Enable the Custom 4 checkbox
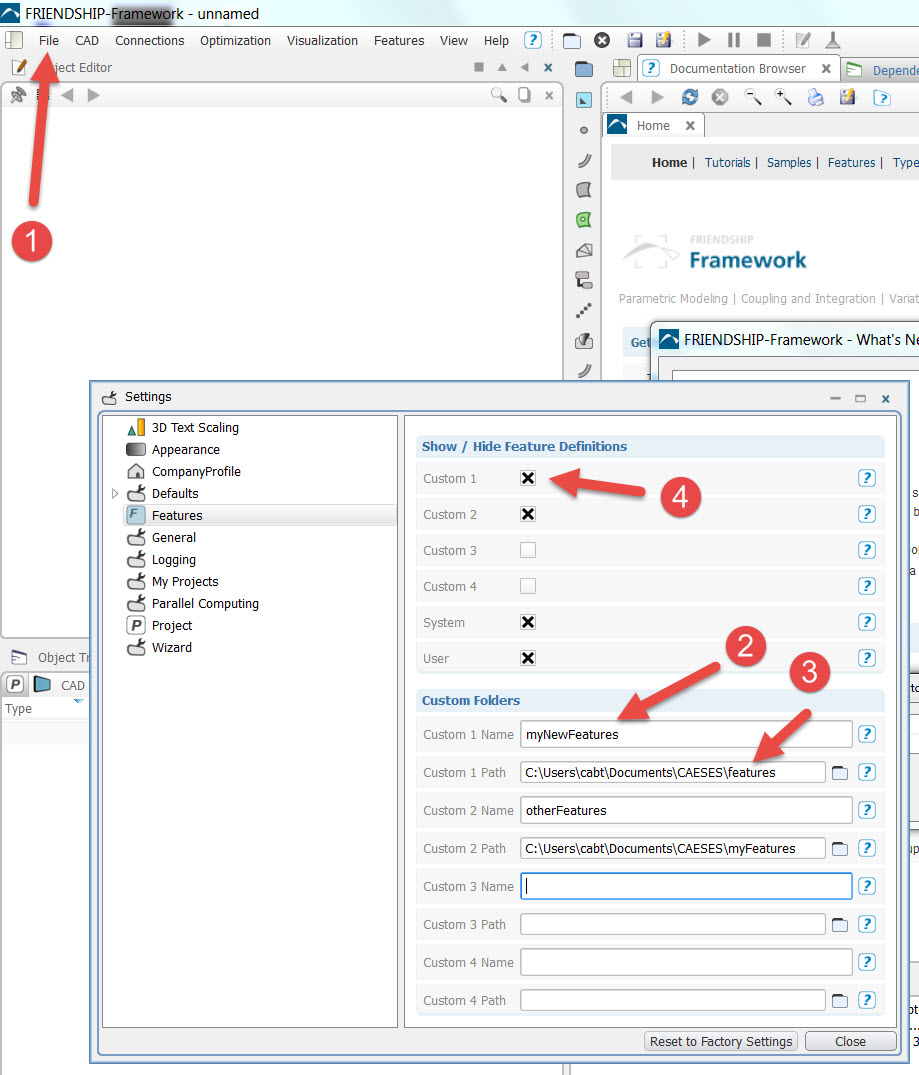Screen dimensions: 919x1075 [527, 586]
